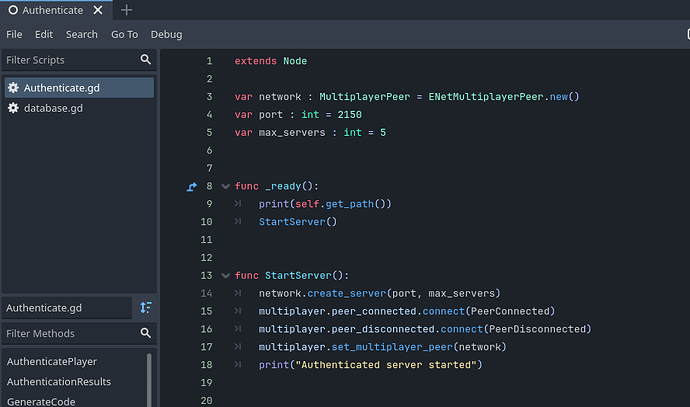Click the circle icon on the Authenticate tab
Viewport: 690px width, 407px height.
13,10
